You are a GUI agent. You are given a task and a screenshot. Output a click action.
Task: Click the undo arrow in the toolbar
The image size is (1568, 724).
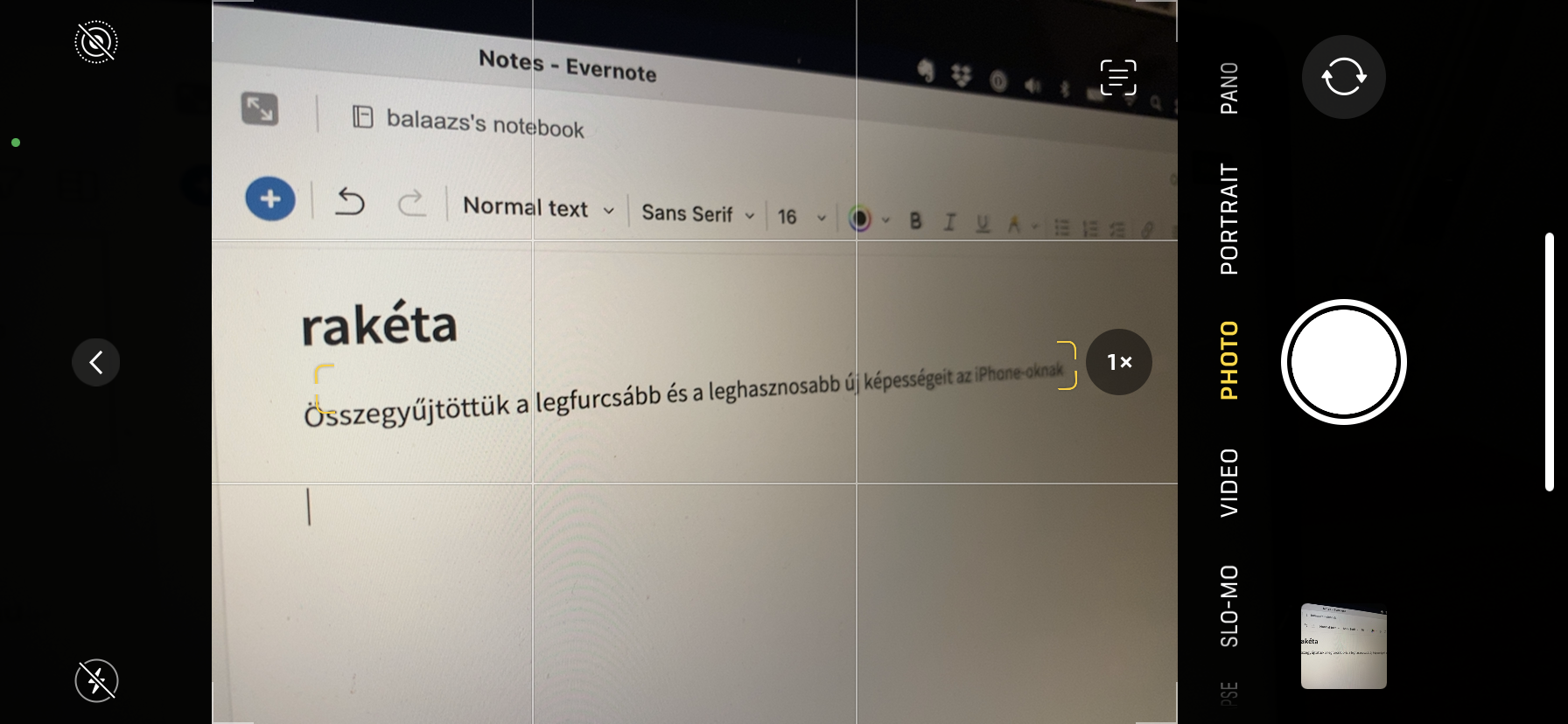pos(350,202)
